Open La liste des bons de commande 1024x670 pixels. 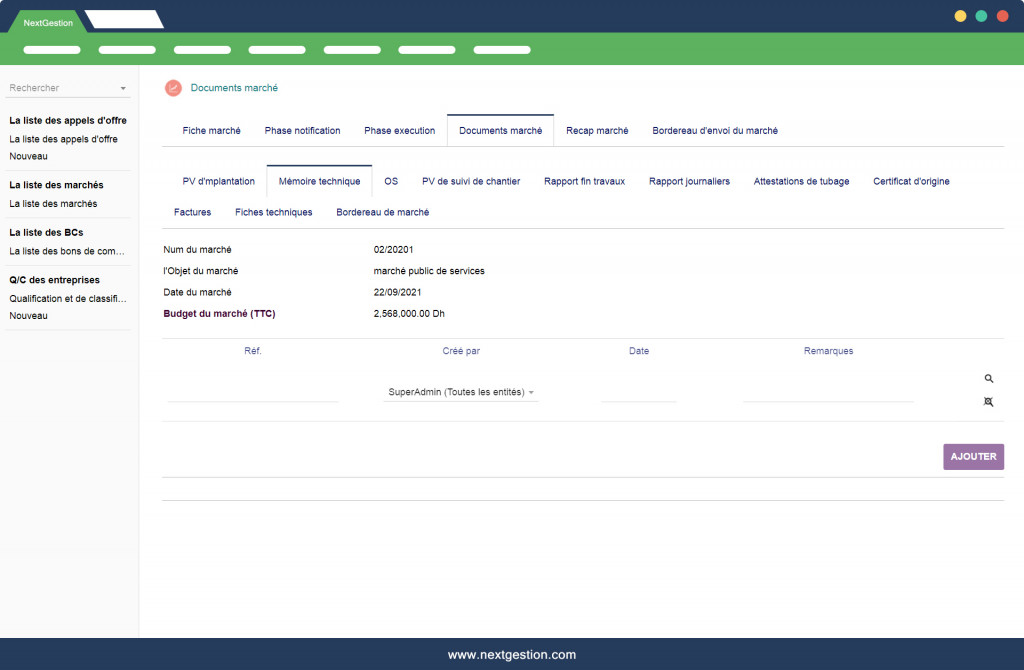tap(67, 251)
